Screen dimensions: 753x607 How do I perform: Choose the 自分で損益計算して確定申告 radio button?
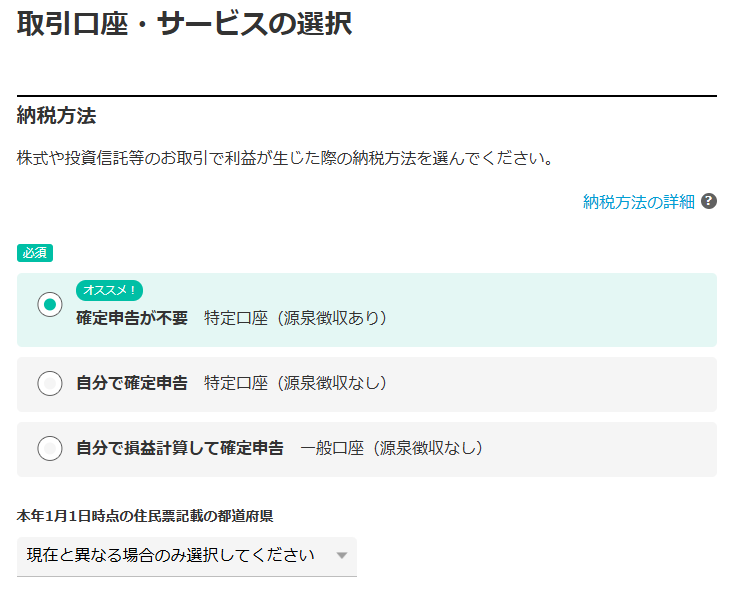pyautogui.click(x=50, y=449)
